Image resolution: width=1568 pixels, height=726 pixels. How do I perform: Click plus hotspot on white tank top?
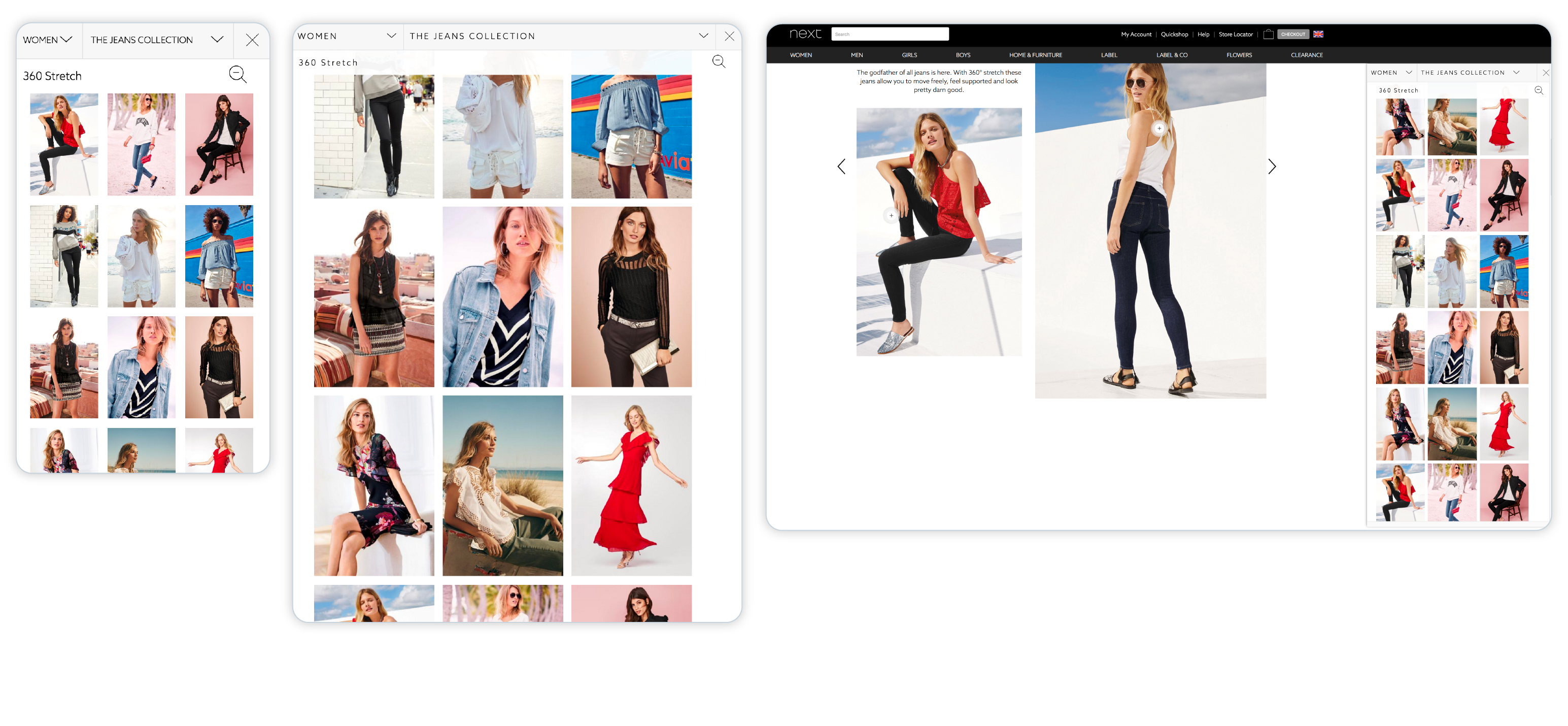tap(1159, 128)
